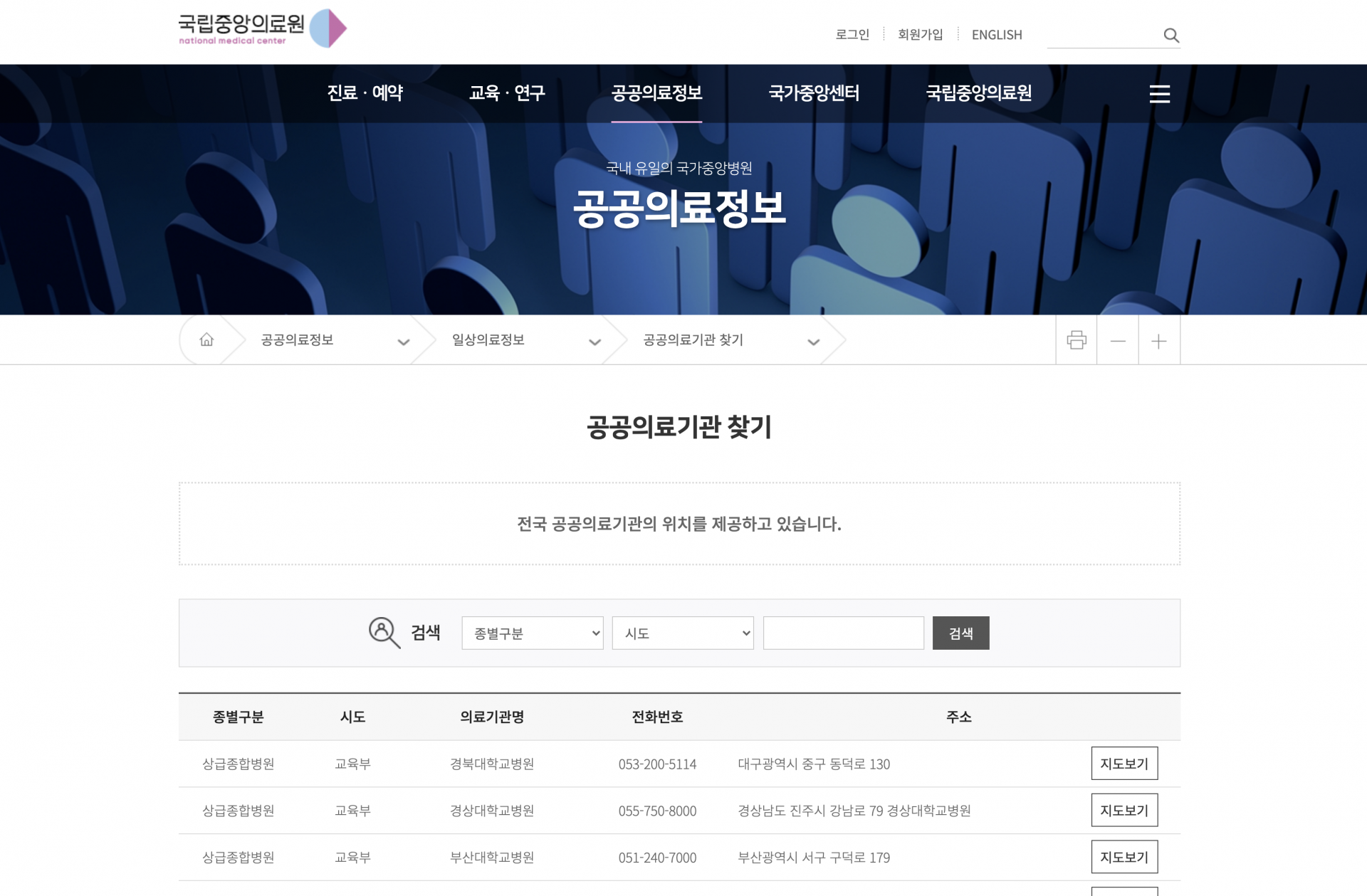This screenshot has width=1367, height=896.
Task: Click the 의료기관명 column header
Action: tap(492, 717)
